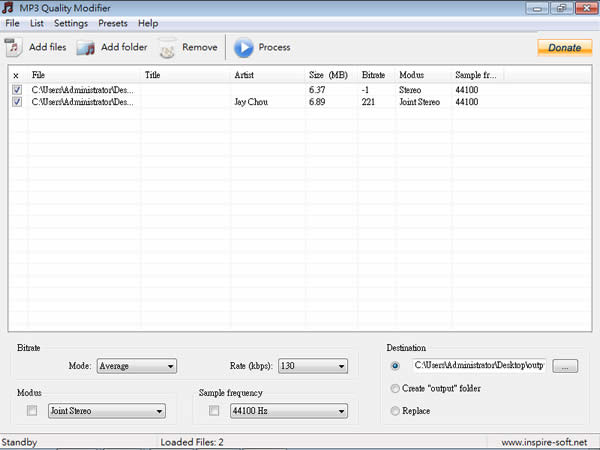
Task: Select the Create "output" folder option
Action: coord(397,388)
